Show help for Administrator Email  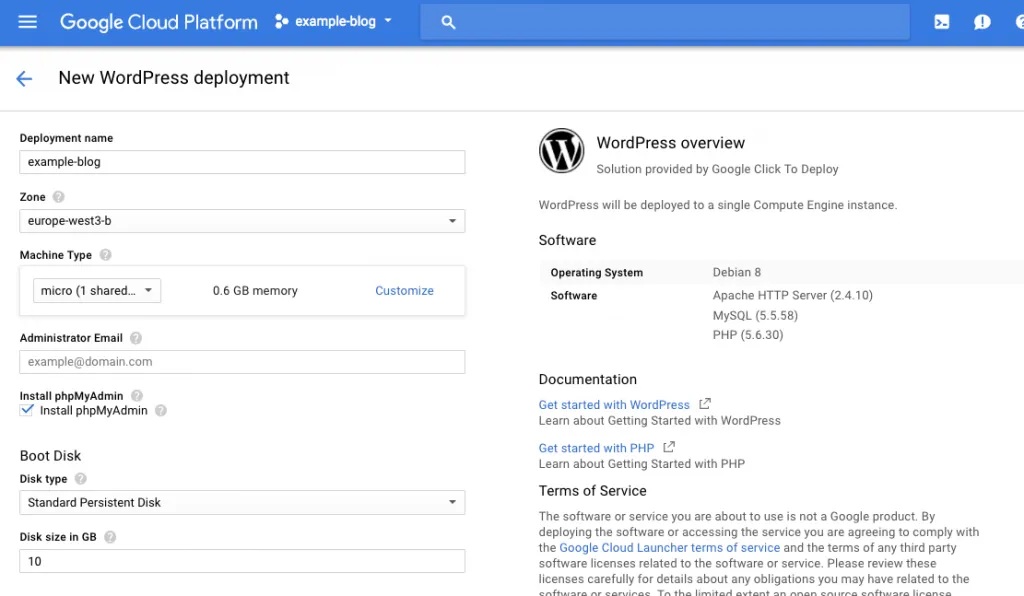click(136, 337)
